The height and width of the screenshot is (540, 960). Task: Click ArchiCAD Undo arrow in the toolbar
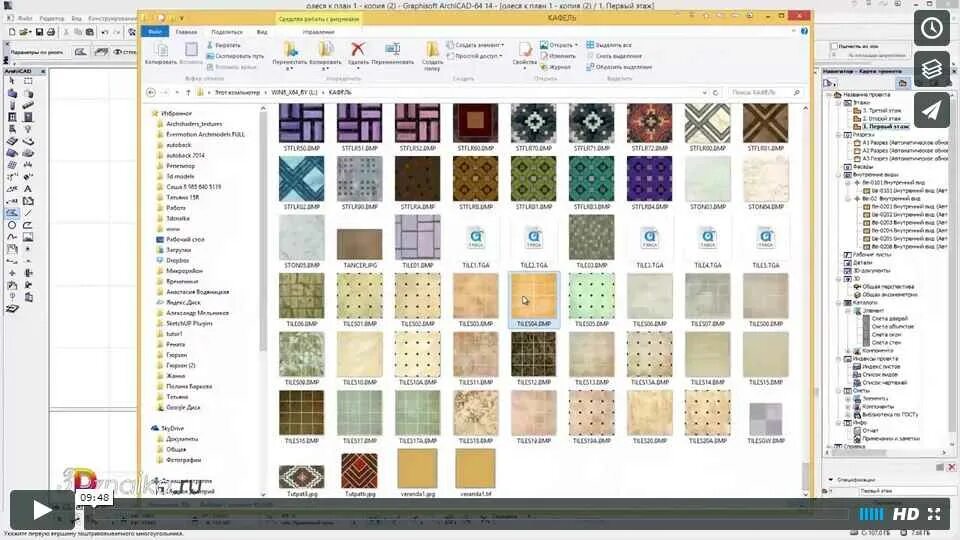point(105,32)
